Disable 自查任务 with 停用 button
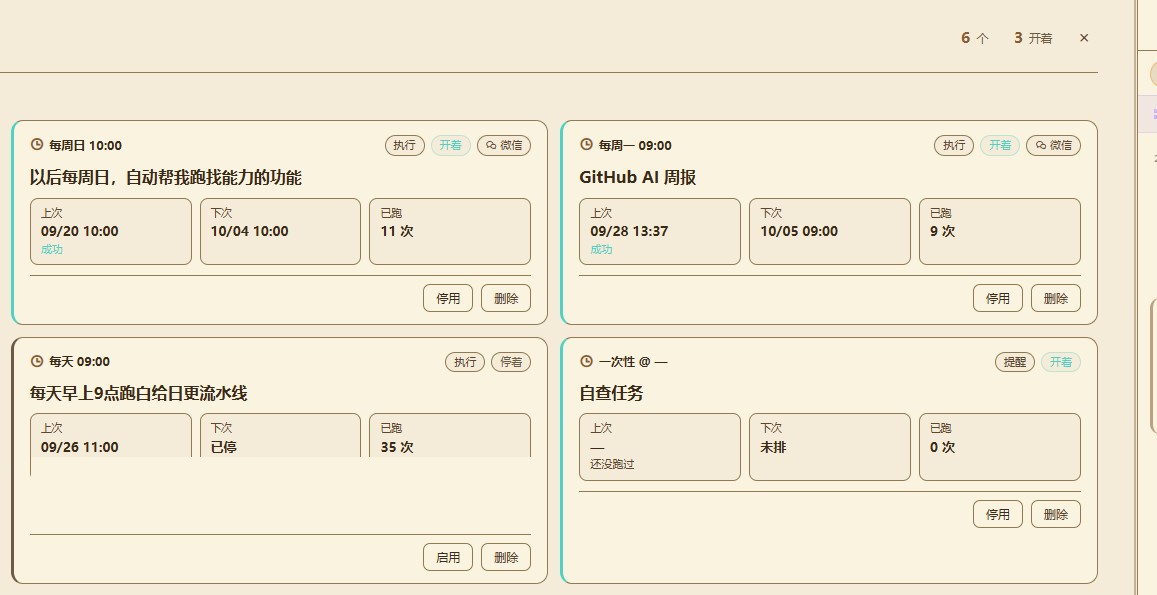The width and height of the screenshot is (1157, 595). 998,515
